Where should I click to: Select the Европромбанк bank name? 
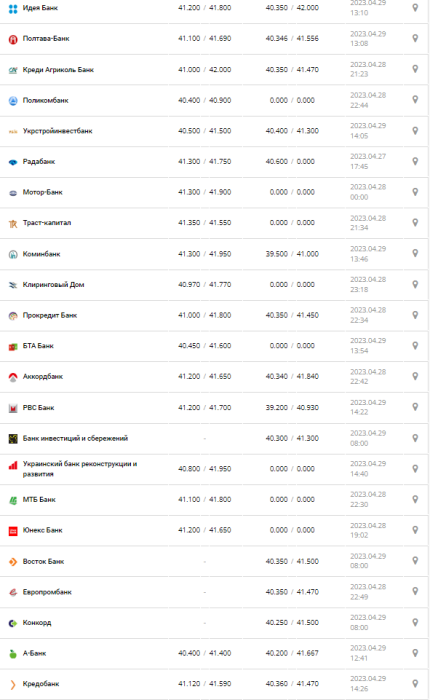[x=47, y=592]
